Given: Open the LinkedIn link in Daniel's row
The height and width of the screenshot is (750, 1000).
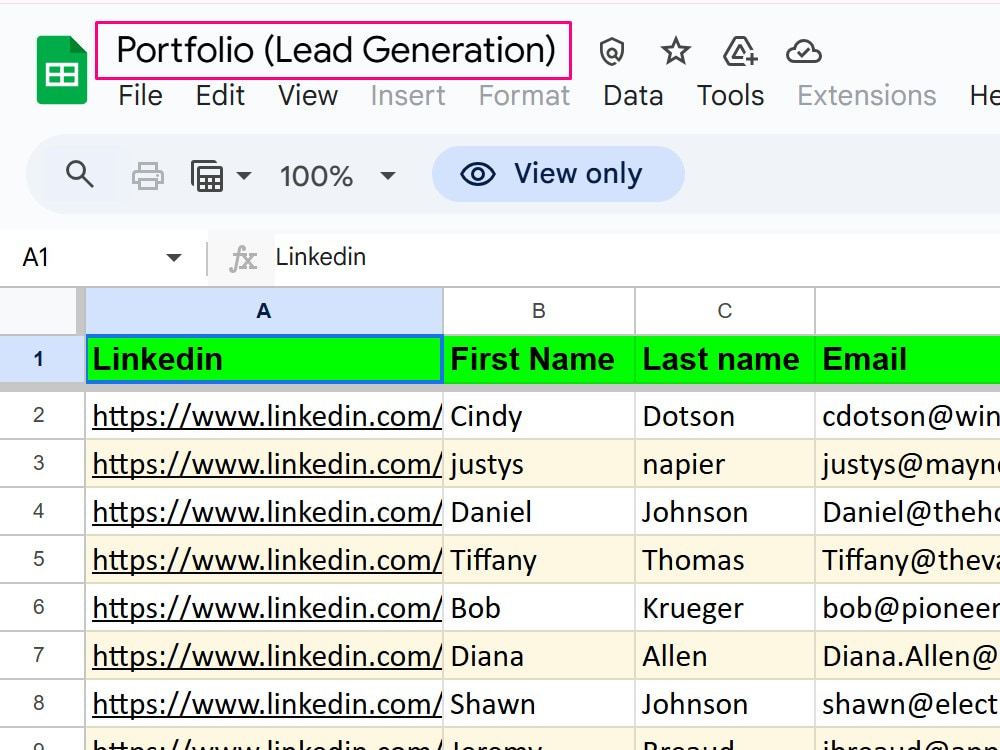Looking at the screenshot, I should (x=267, y=512).
